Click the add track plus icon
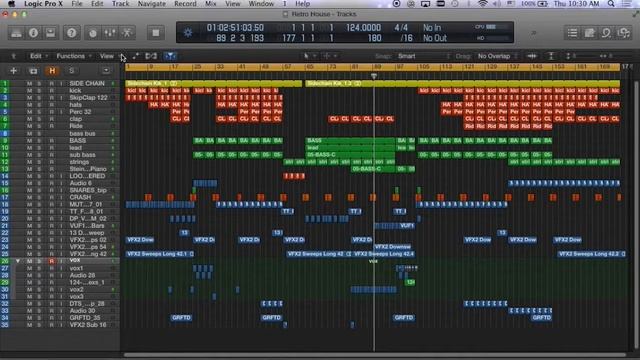 point(13,71)
